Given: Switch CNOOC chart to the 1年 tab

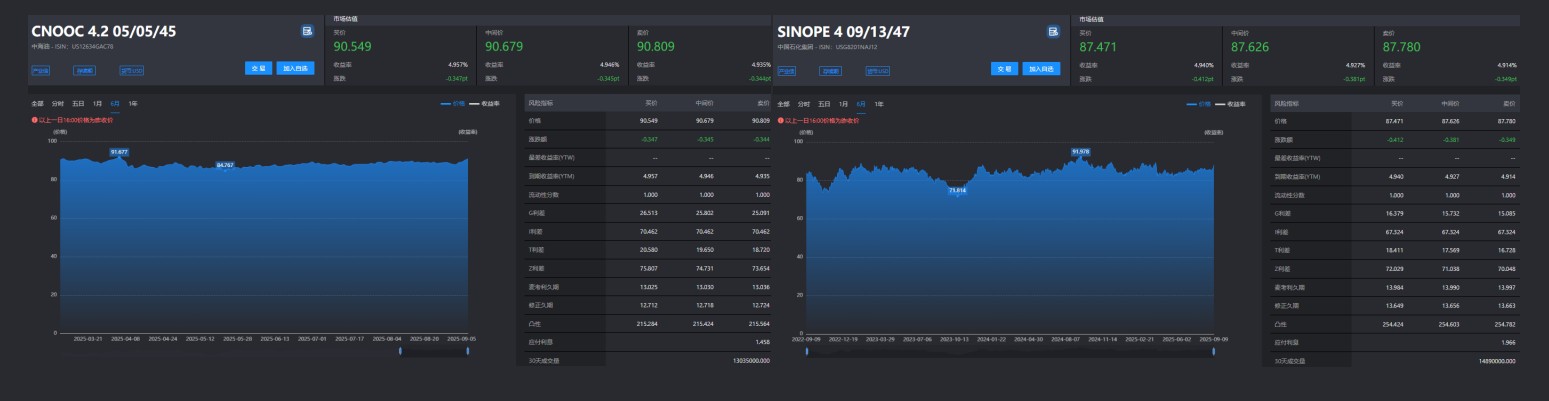Looking at the screenshot, I should [133, 104].
